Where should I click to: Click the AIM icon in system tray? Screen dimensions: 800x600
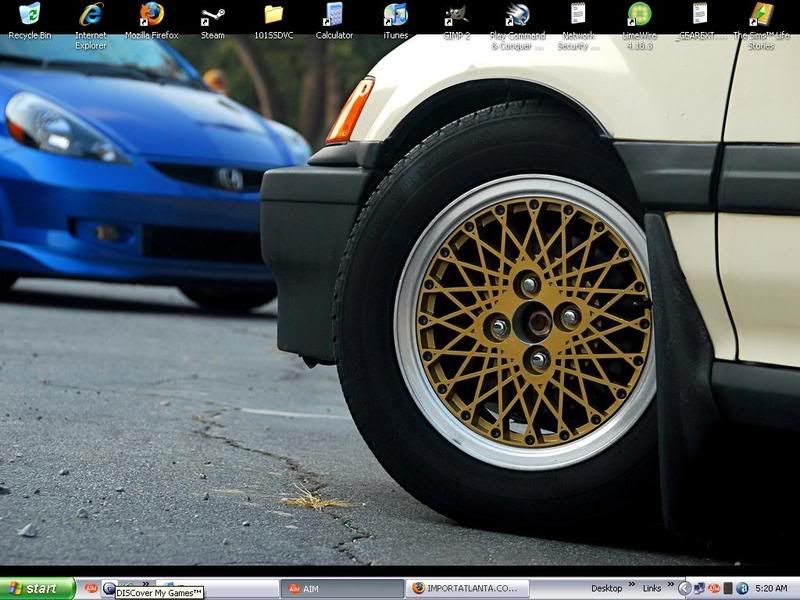point(714,588)
